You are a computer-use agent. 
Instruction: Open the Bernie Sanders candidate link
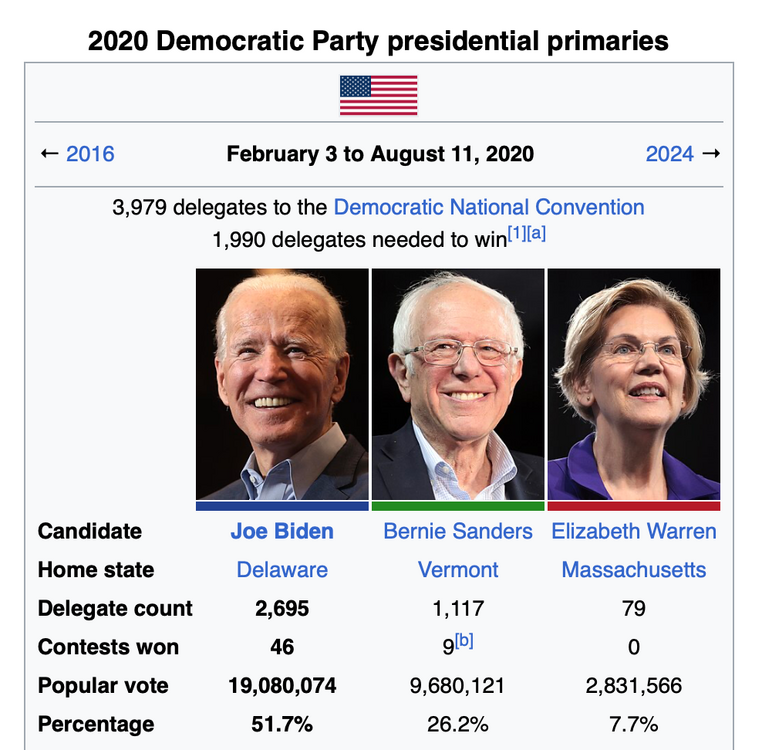click(458, 531)
